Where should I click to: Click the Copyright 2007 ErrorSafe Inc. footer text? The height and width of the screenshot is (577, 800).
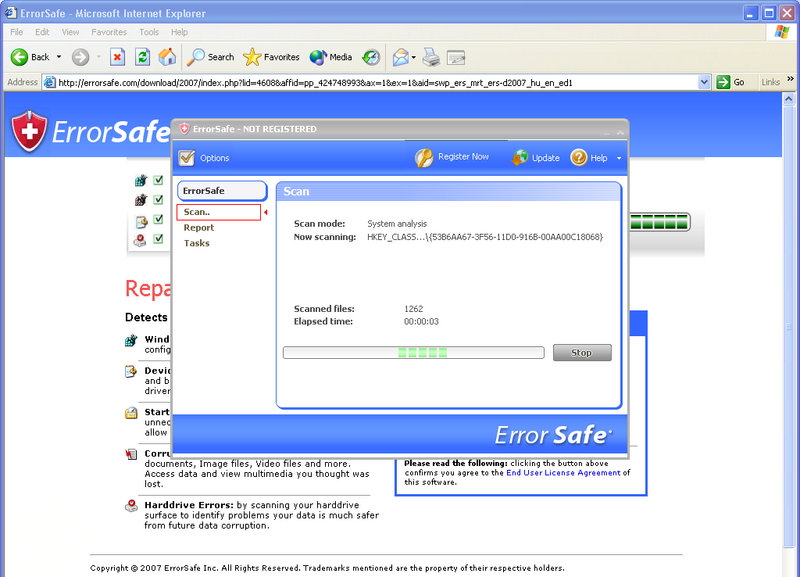click(327, 568)
